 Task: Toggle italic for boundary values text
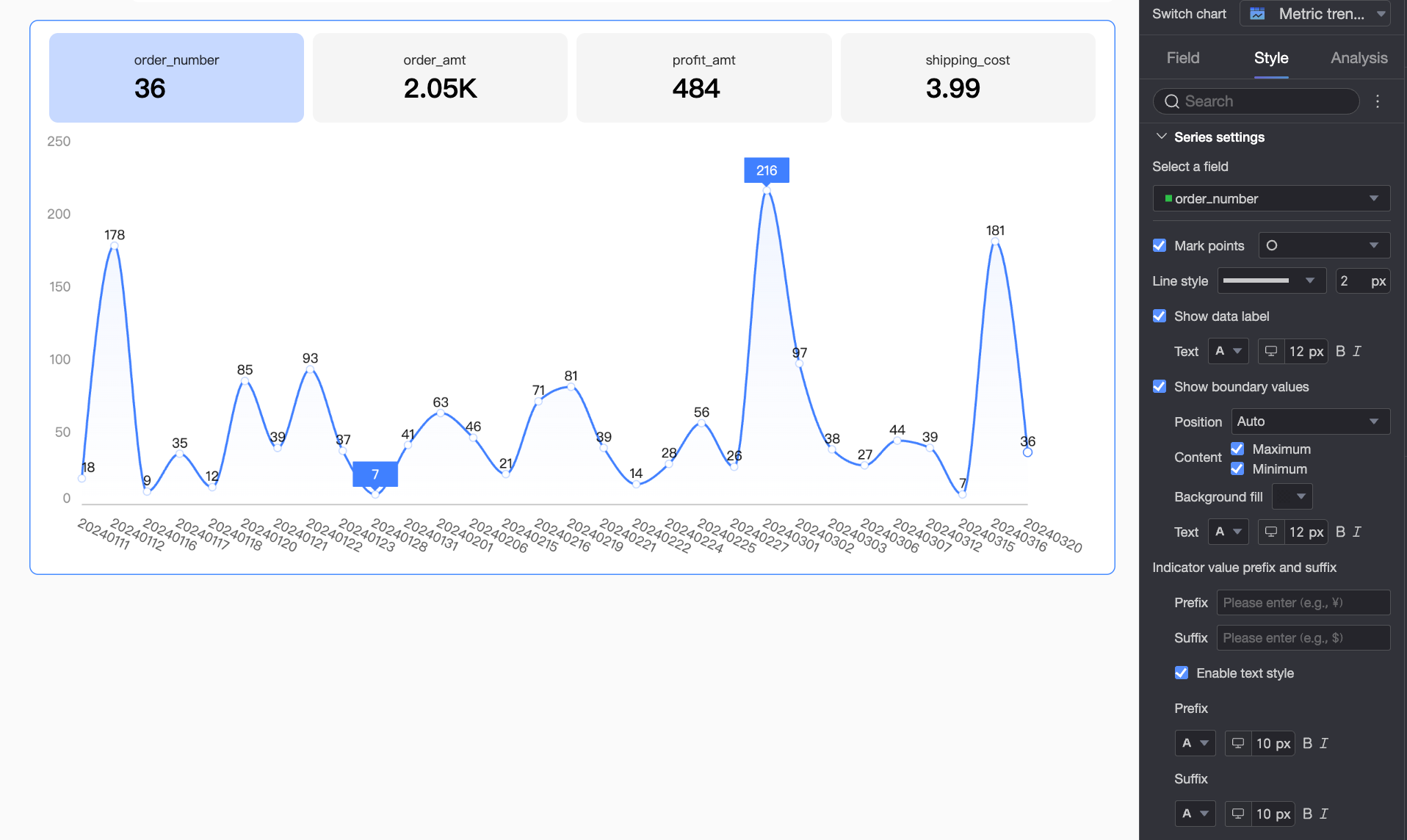[x=1357, y=532]
